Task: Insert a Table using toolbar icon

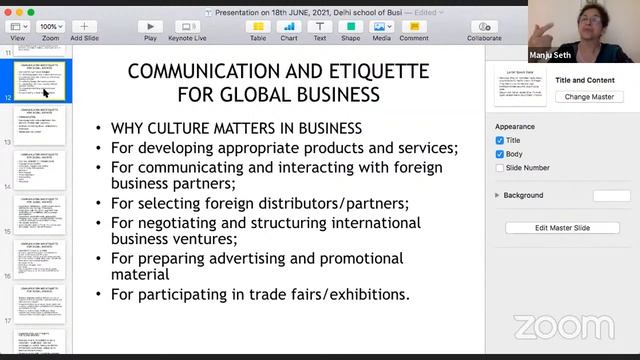Action: pyautogui.click(x=258, y=27)
